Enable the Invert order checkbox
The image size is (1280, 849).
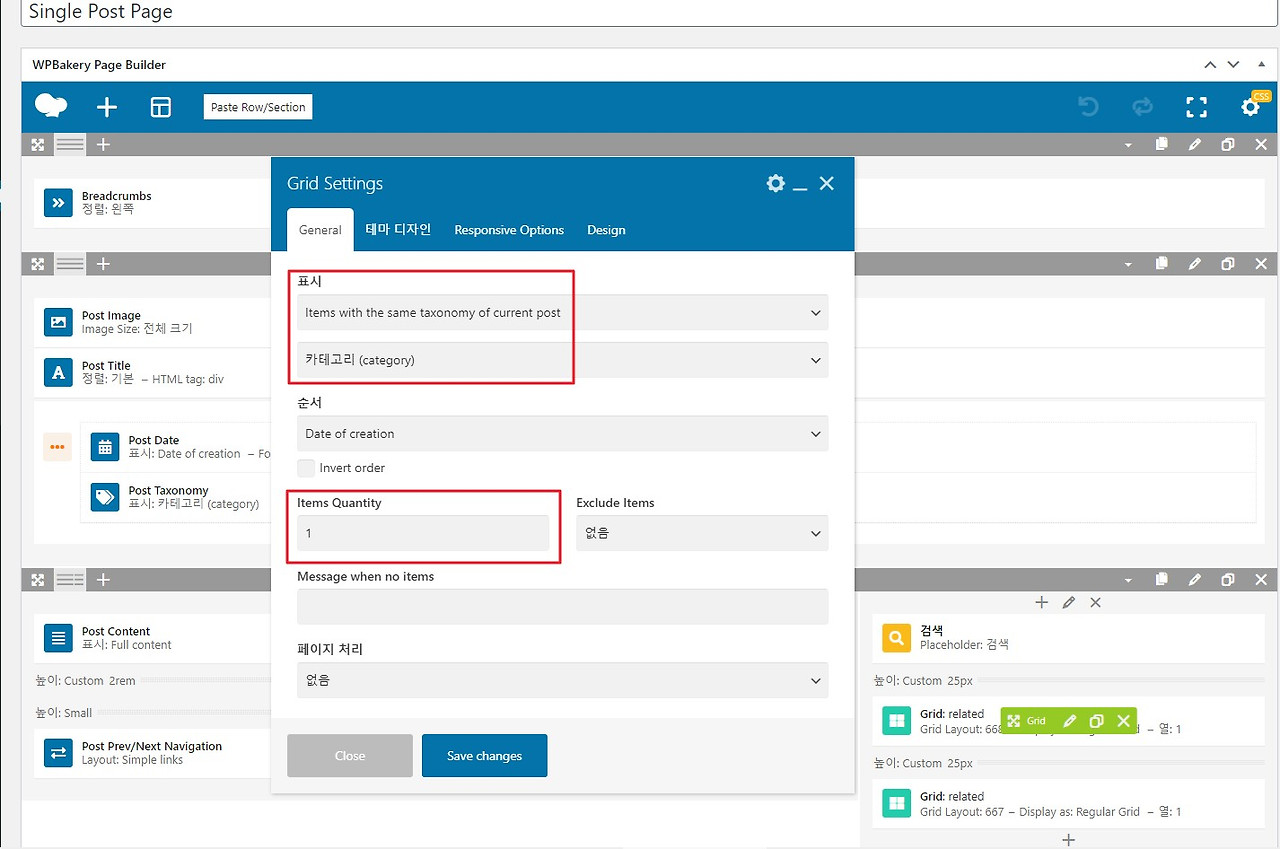coord(306,468)
